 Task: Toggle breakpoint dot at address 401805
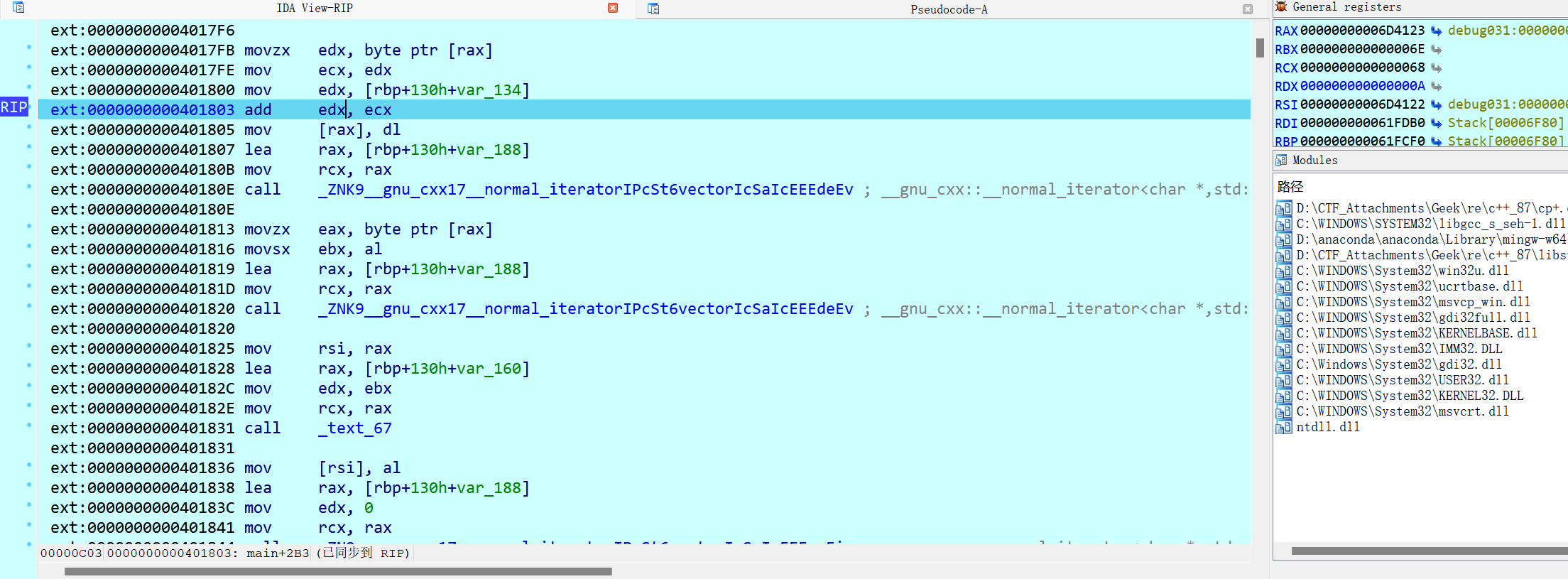tap(29, 126)
